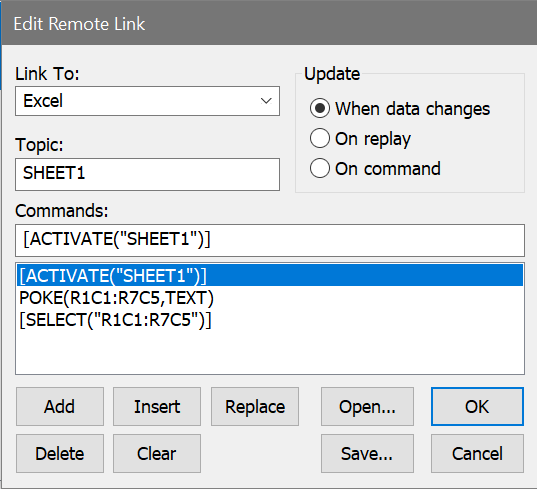Click the Insert button
537x489 pixels.
[x=157, y=406]
